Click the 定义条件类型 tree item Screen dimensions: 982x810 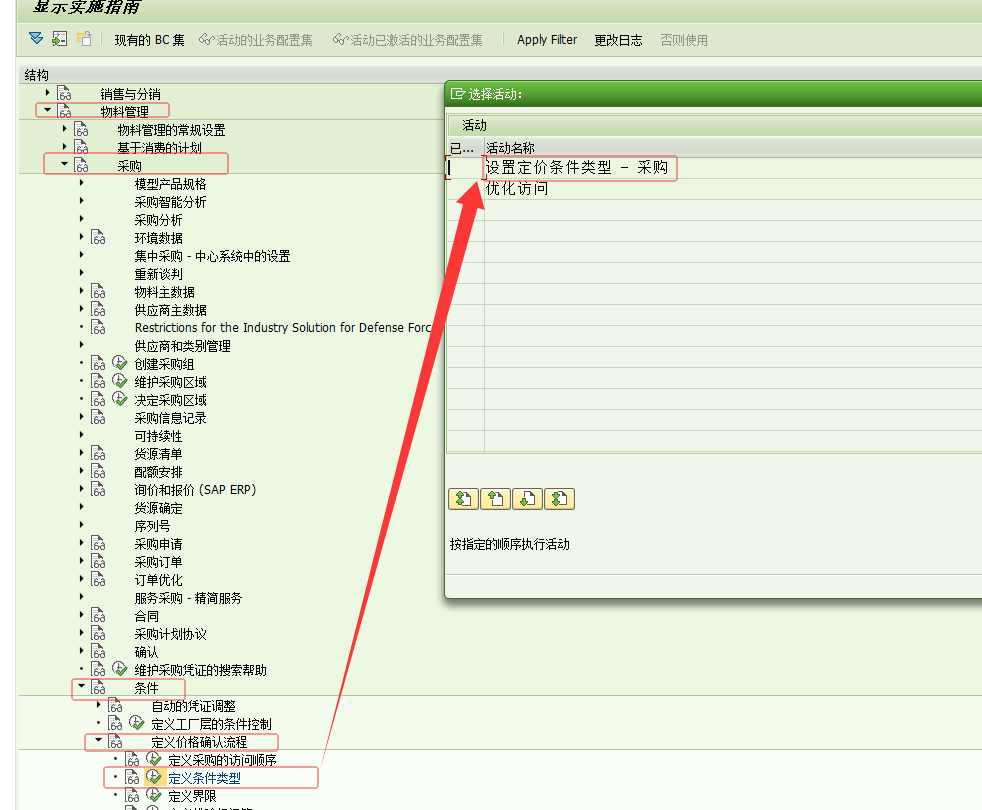[204, 777]
